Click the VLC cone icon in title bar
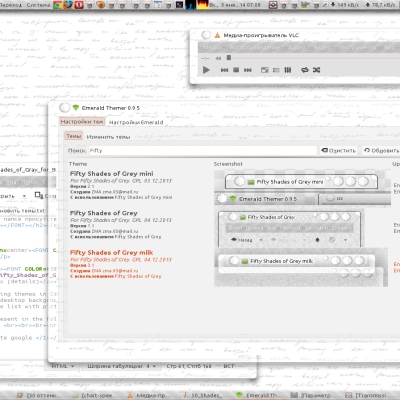This screenshot has width=400, height=400. coord(217,35)
